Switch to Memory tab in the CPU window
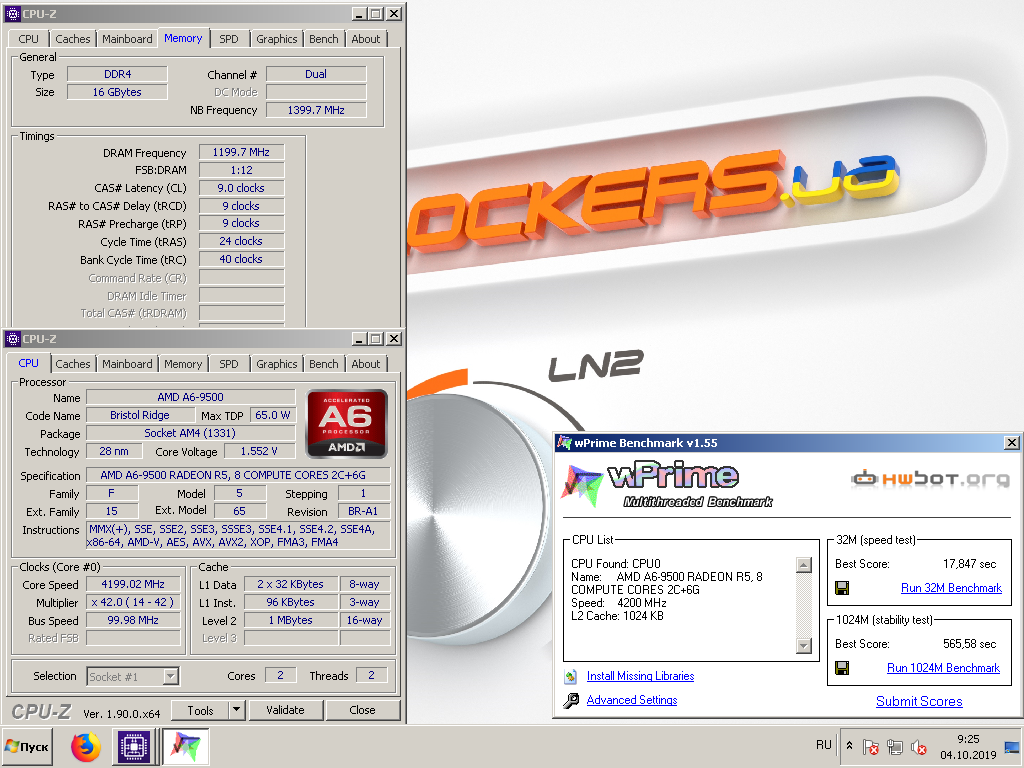Viewport: 1024px width, 768px height. (x=183, y=364)
